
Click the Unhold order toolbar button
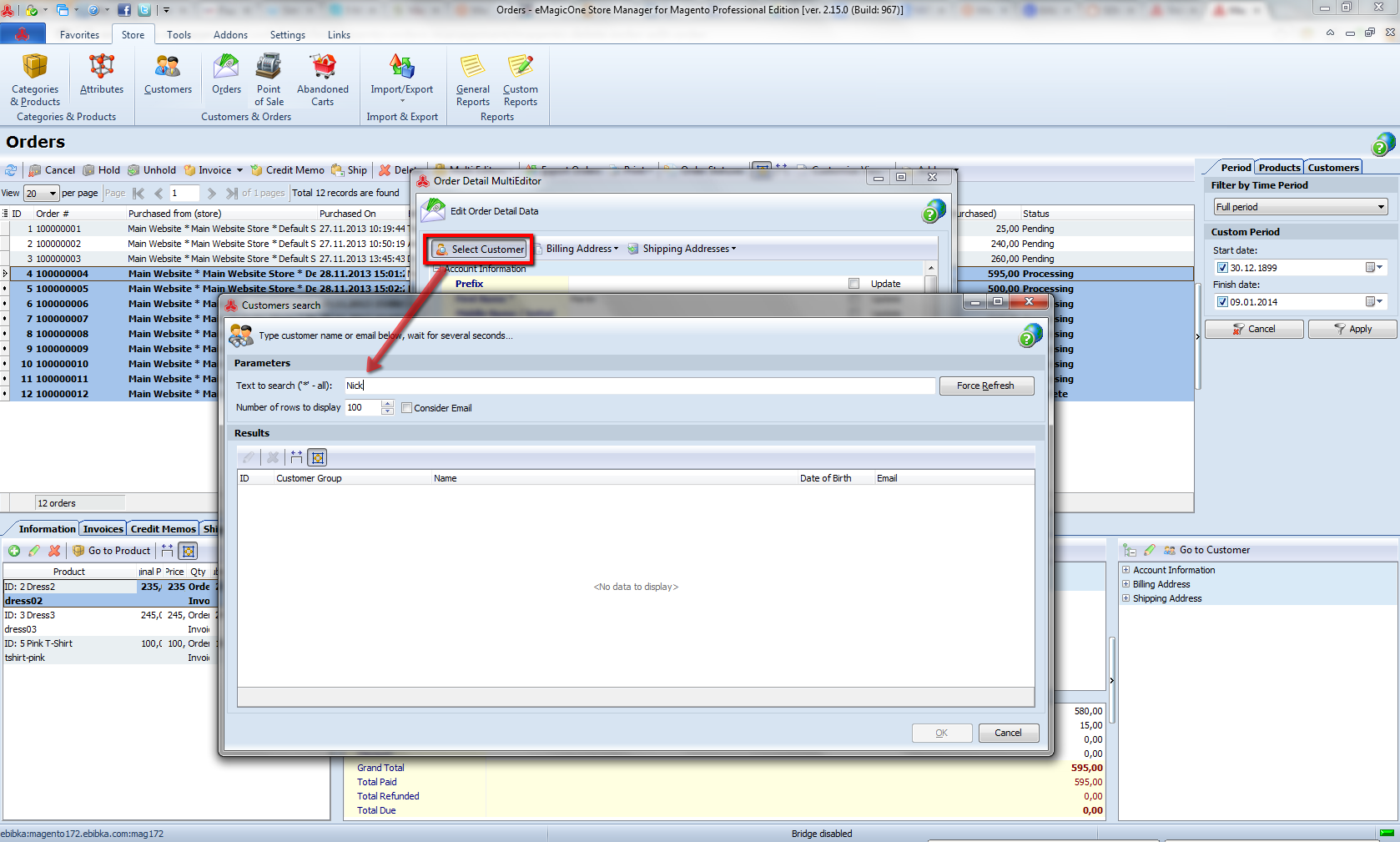152,170
